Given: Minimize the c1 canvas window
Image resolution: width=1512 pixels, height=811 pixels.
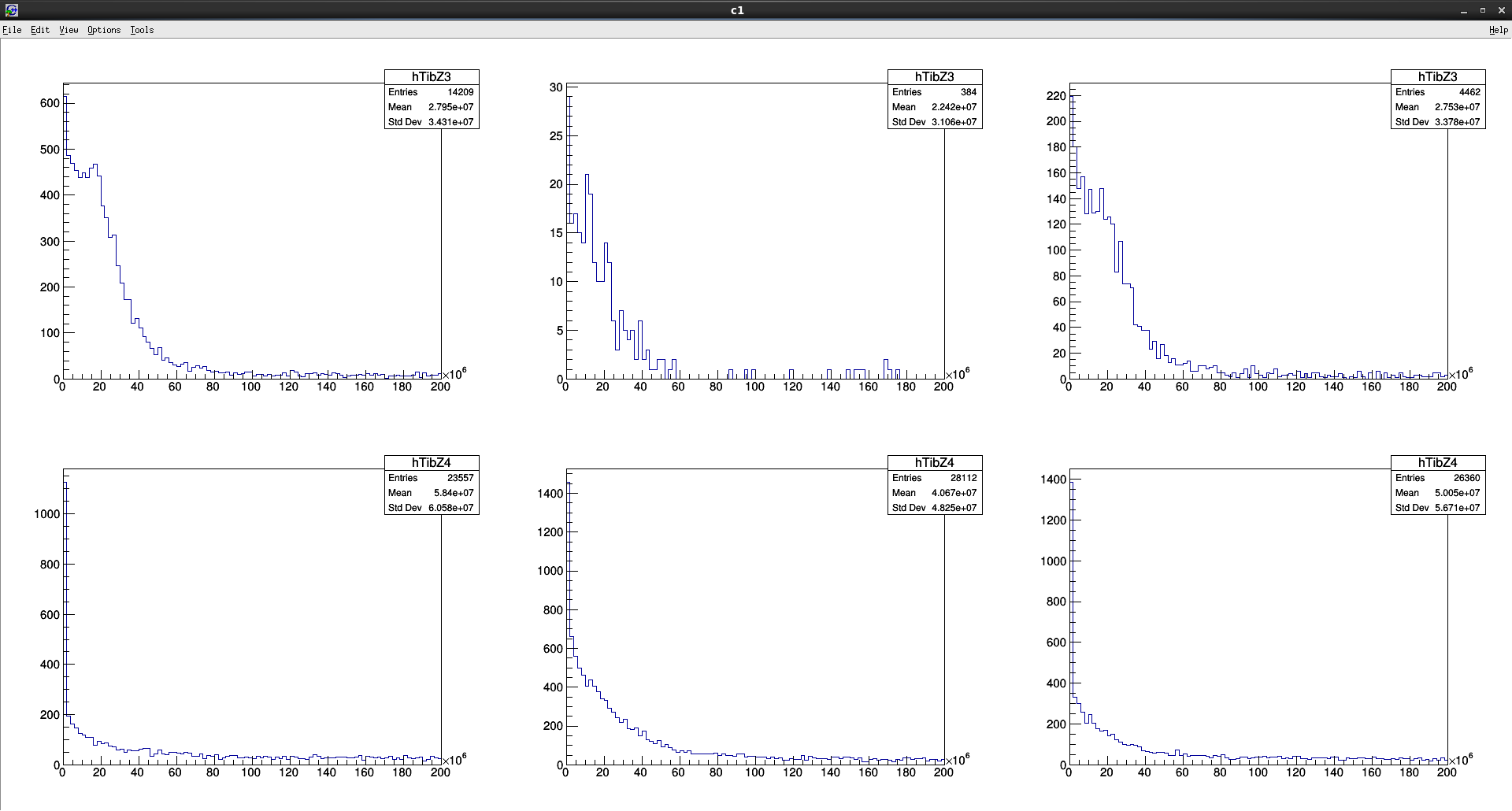Looking at the screenshot, I should [x=1464, y=10].
